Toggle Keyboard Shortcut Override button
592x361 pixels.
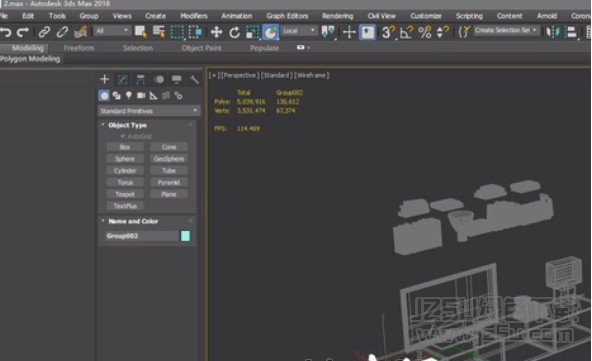[367, 32]
